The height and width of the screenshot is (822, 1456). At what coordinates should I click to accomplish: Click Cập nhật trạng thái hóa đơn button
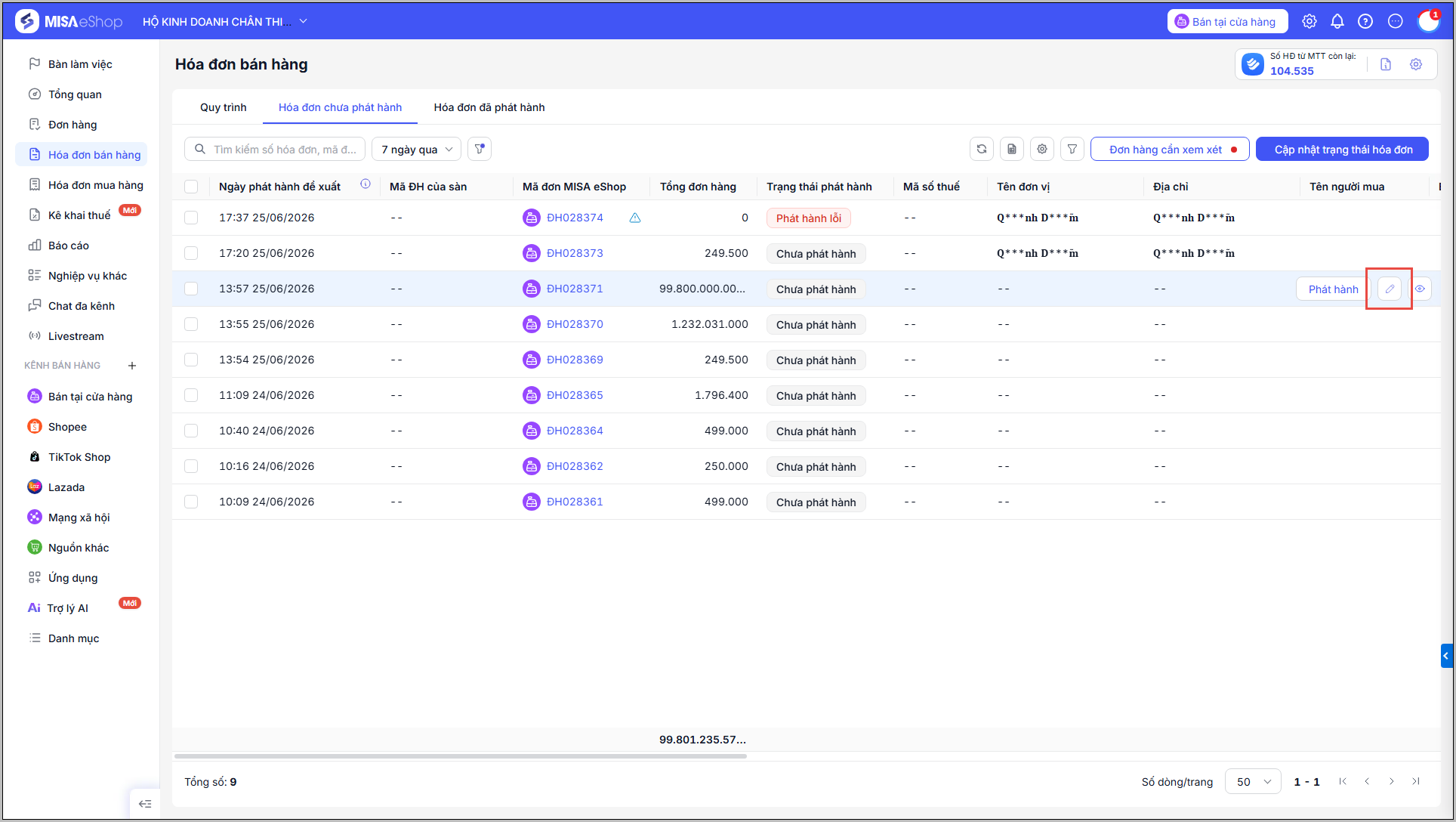tap(1343, 149)
